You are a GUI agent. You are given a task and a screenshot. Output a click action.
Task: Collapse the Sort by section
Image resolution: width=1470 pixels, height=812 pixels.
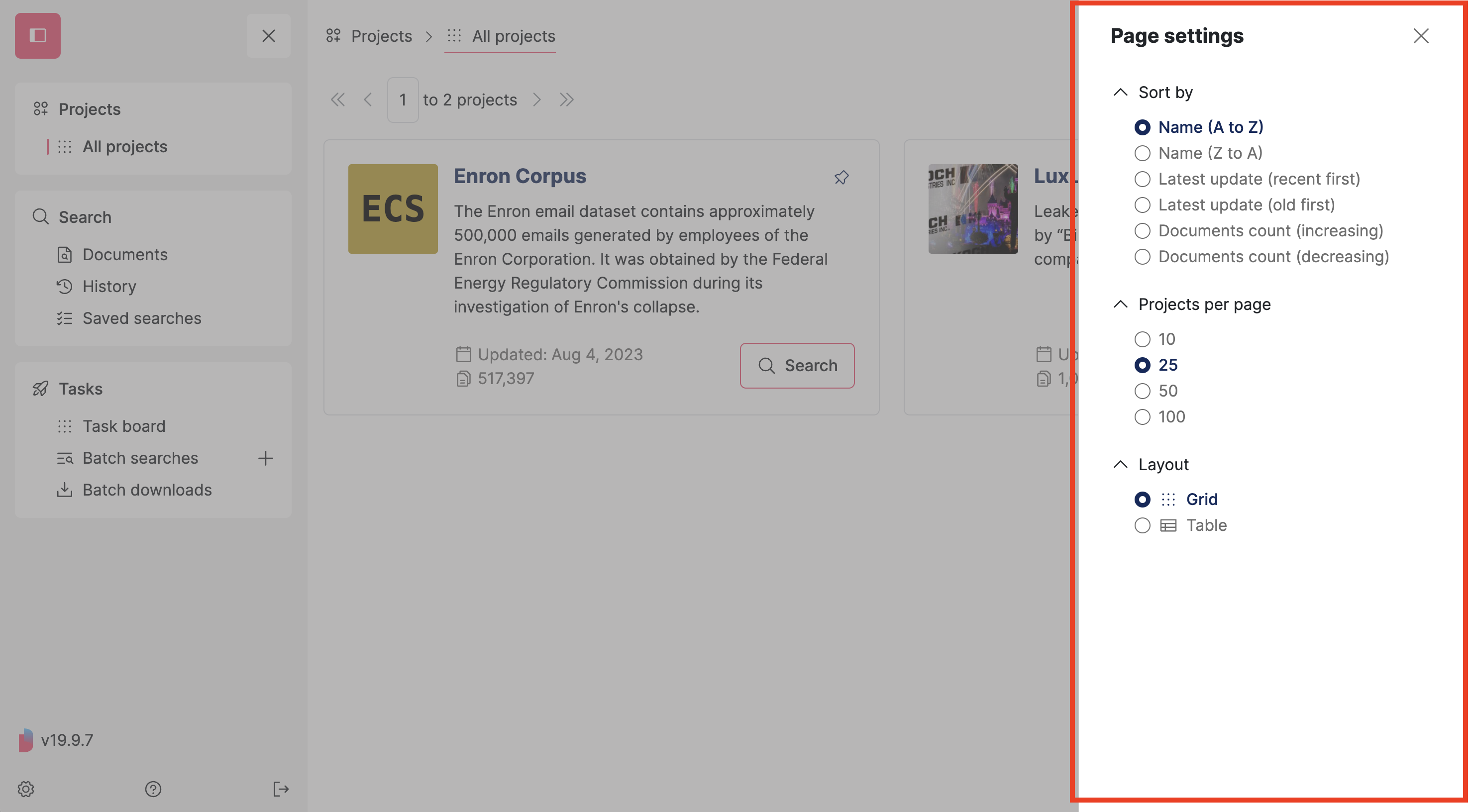pos(1120,92)
